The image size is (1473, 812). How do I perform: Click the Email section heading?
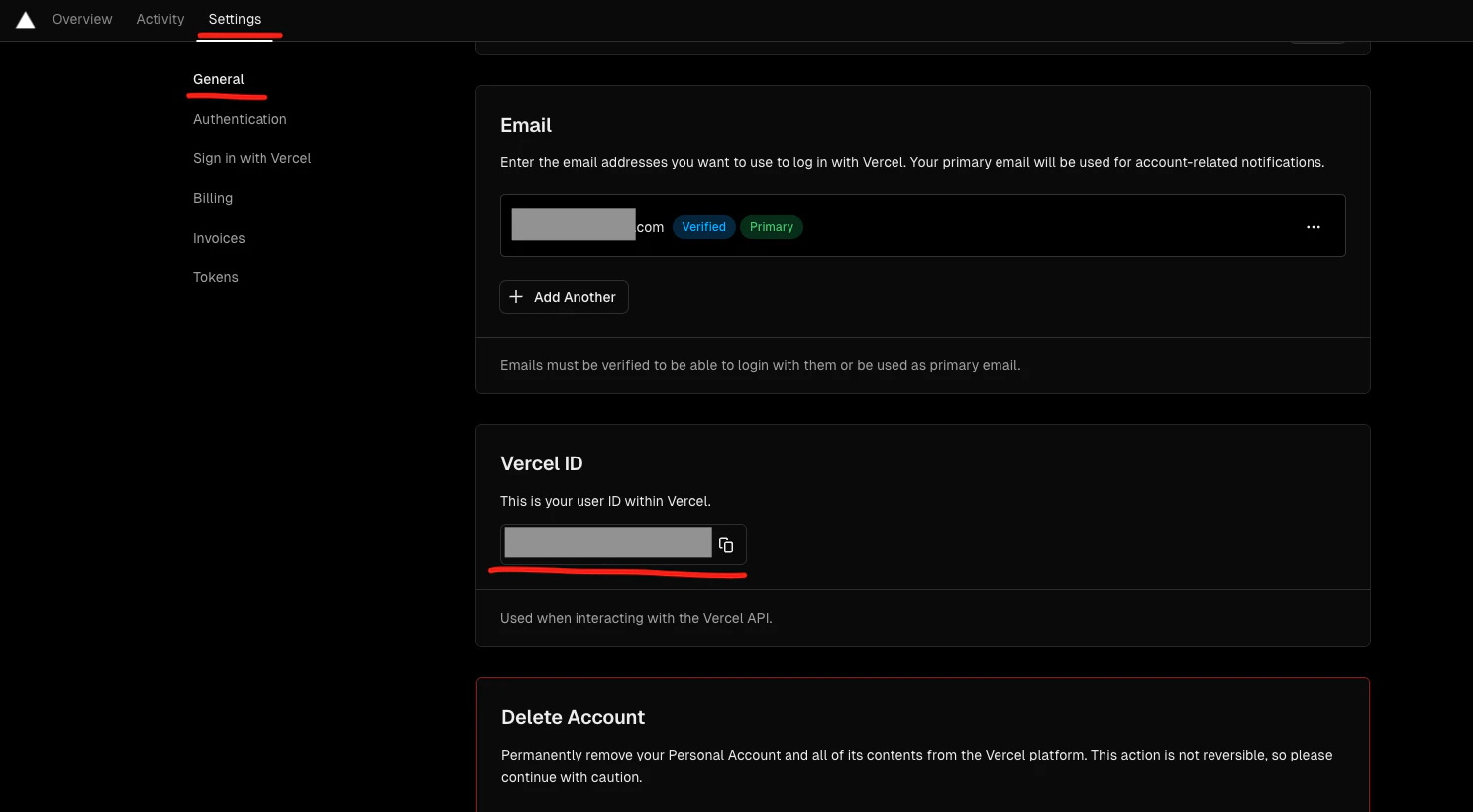[x=526, y=125]
